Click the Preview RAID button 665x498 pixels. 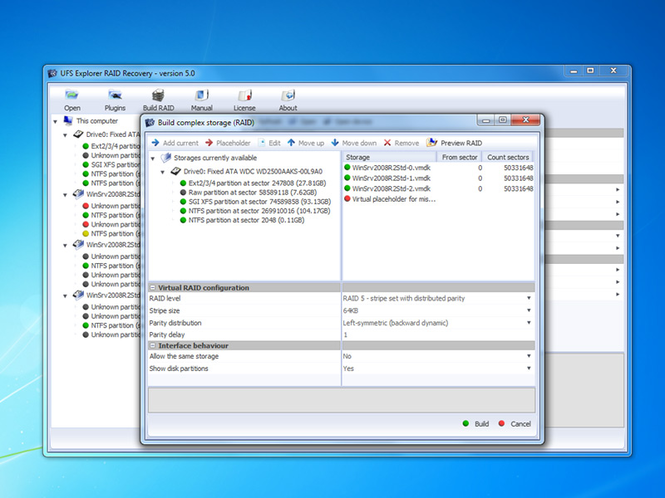[455, 143]
